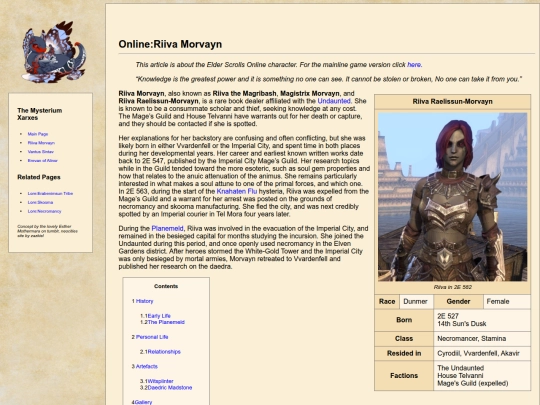Click the 'Necromancer, Stamina' class value
The height and width of the screenshot is (405, 540).
click(471, 339)
